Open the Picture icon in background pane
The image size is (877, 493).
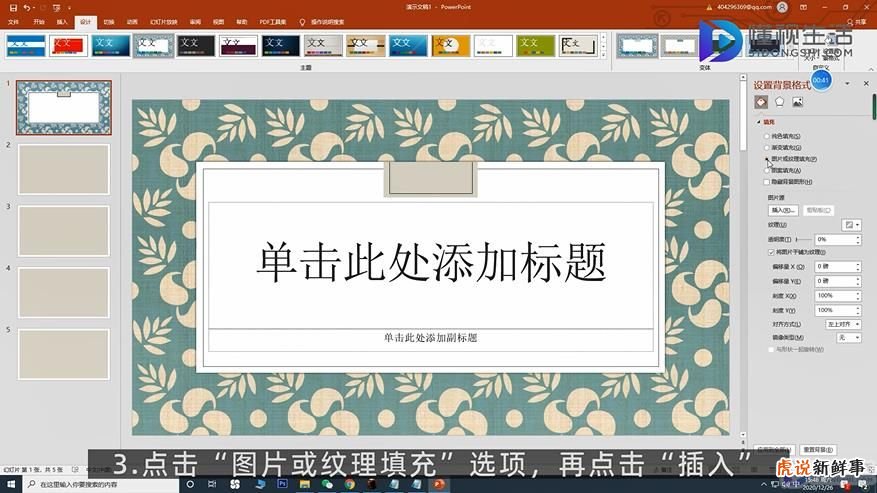pos(797,102)
